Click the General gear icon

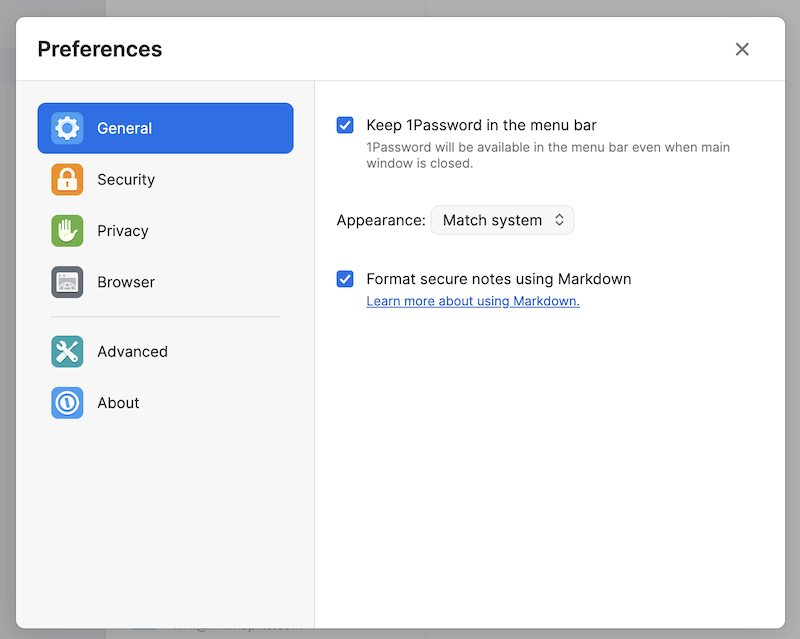[67, 128]
